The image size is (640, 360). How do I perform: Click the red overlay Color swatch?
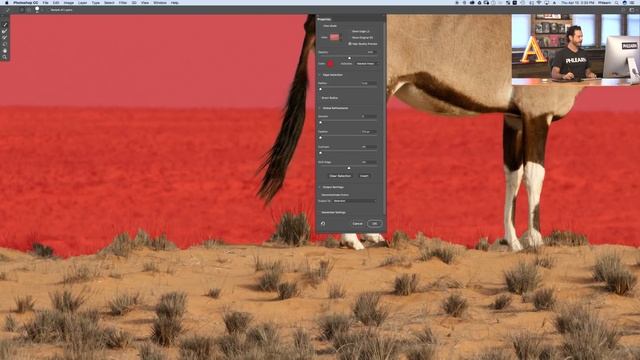click(x=330, y=64)
